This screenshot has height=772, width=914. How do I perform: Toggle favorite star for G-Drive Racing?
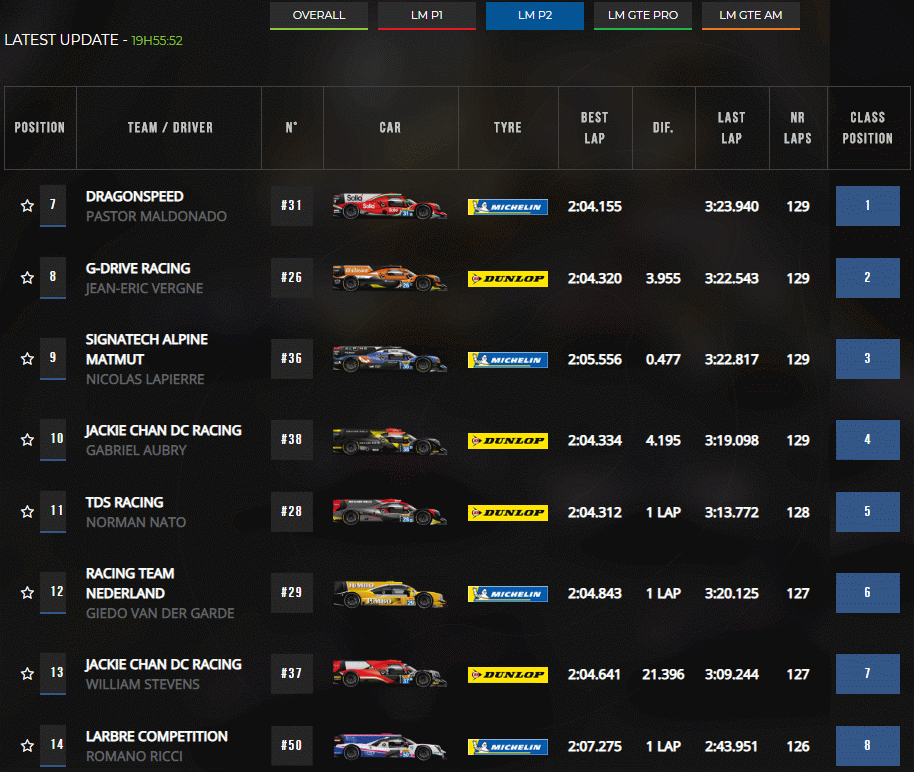27,278
